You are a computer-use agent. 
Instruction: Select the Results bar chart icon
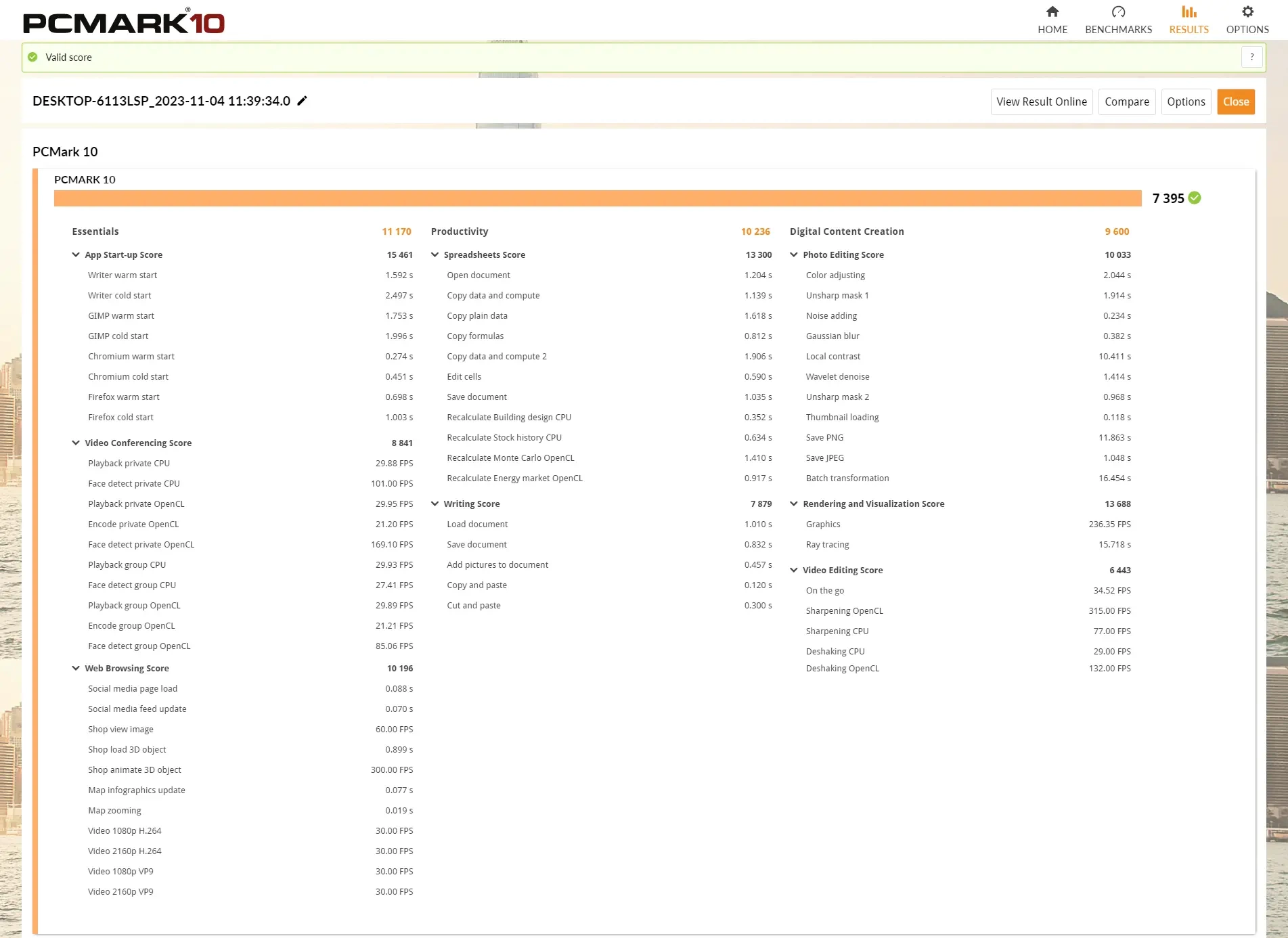[1189, 12]
